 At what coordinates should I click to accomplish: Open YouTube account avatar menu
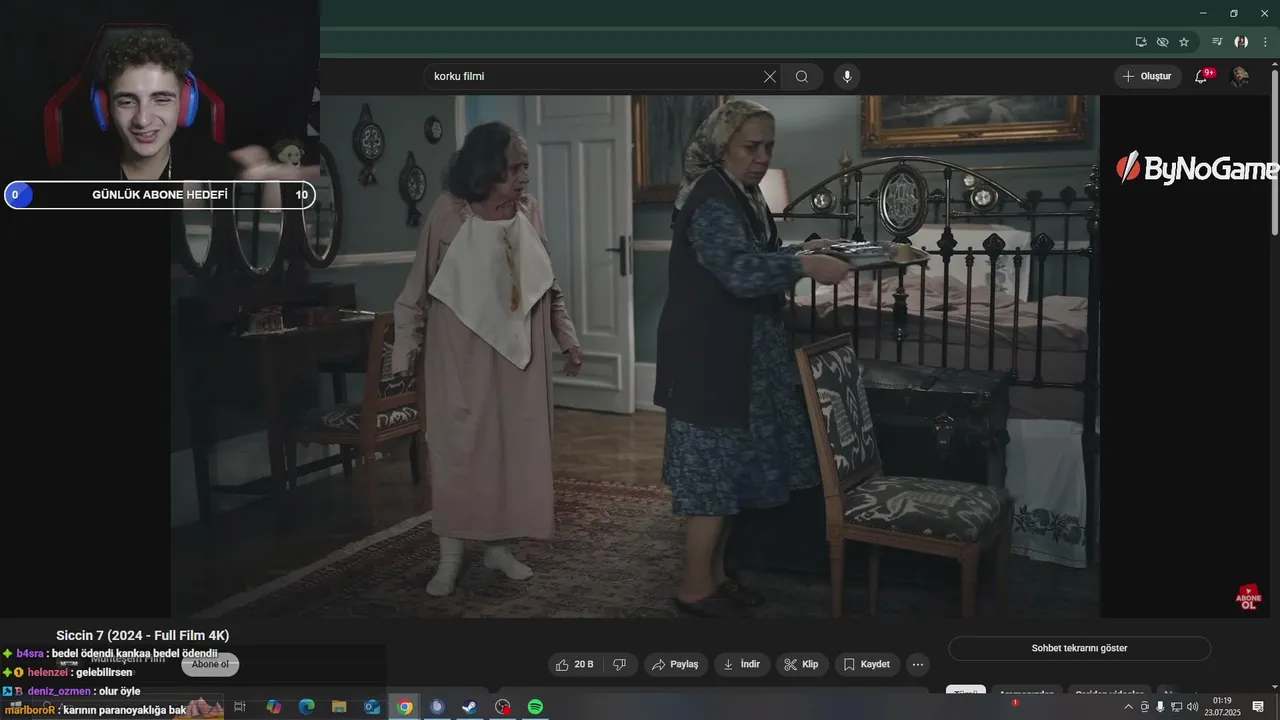pos(1240,77)
